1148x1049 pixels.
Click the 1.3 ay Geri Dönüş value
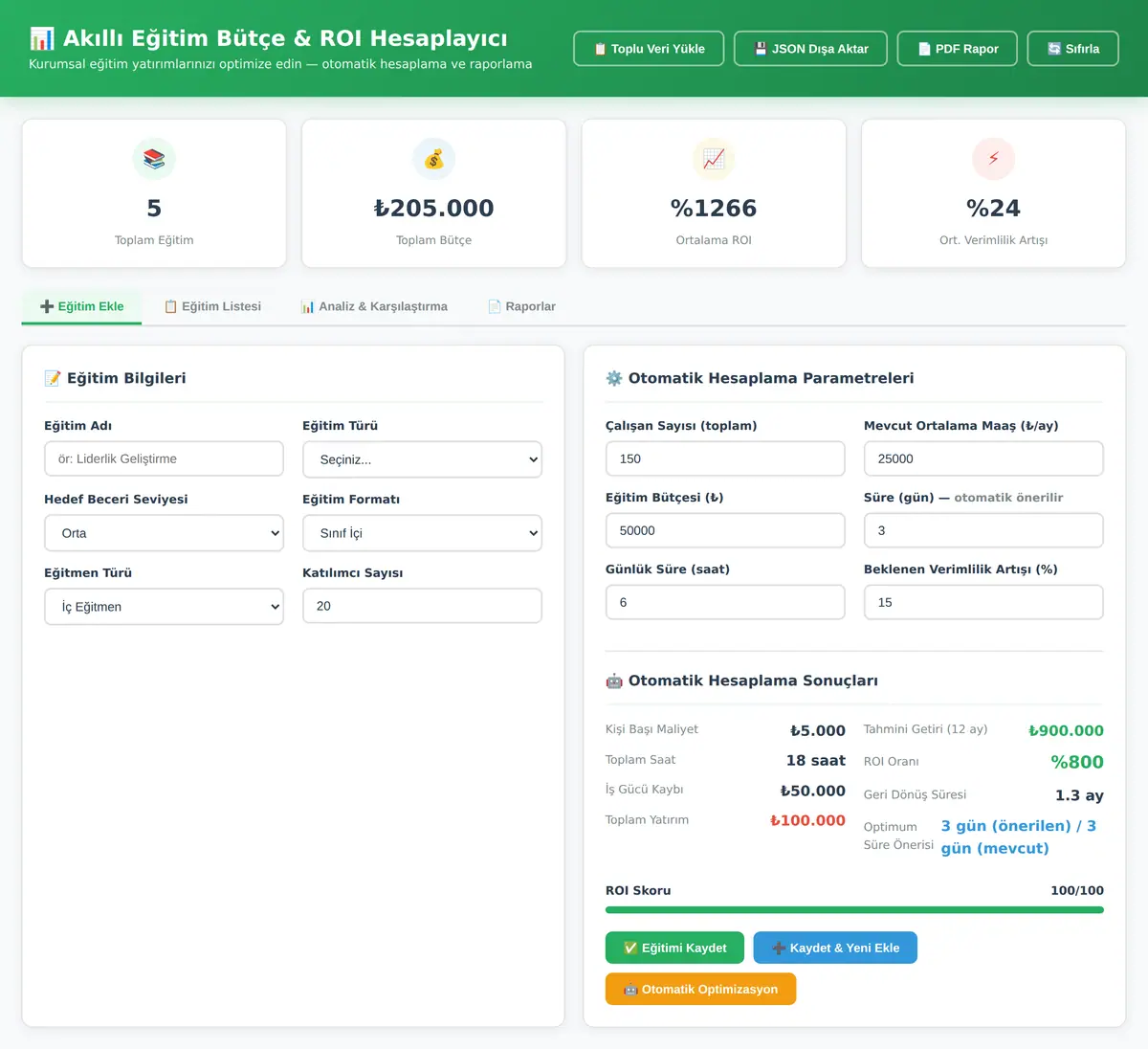coord(1079,795)
